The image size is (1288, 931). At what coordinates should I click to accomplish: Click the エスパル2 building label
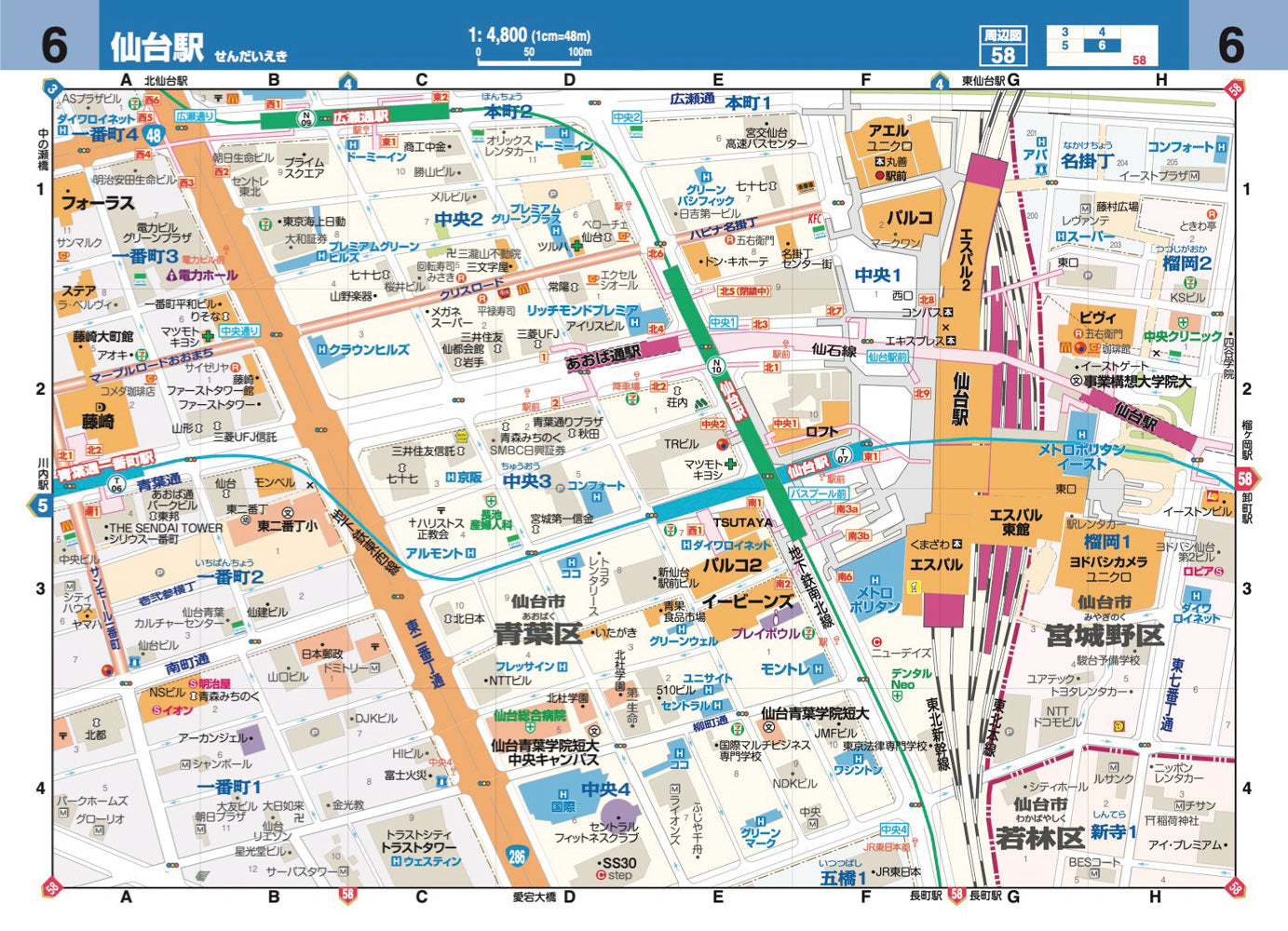[966, 259]
